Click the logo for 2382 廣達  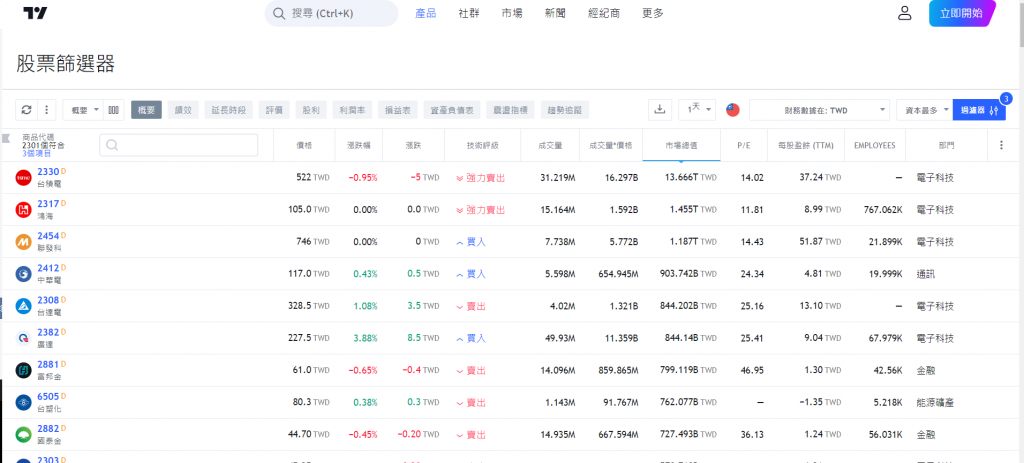click(x=24, y=338)
